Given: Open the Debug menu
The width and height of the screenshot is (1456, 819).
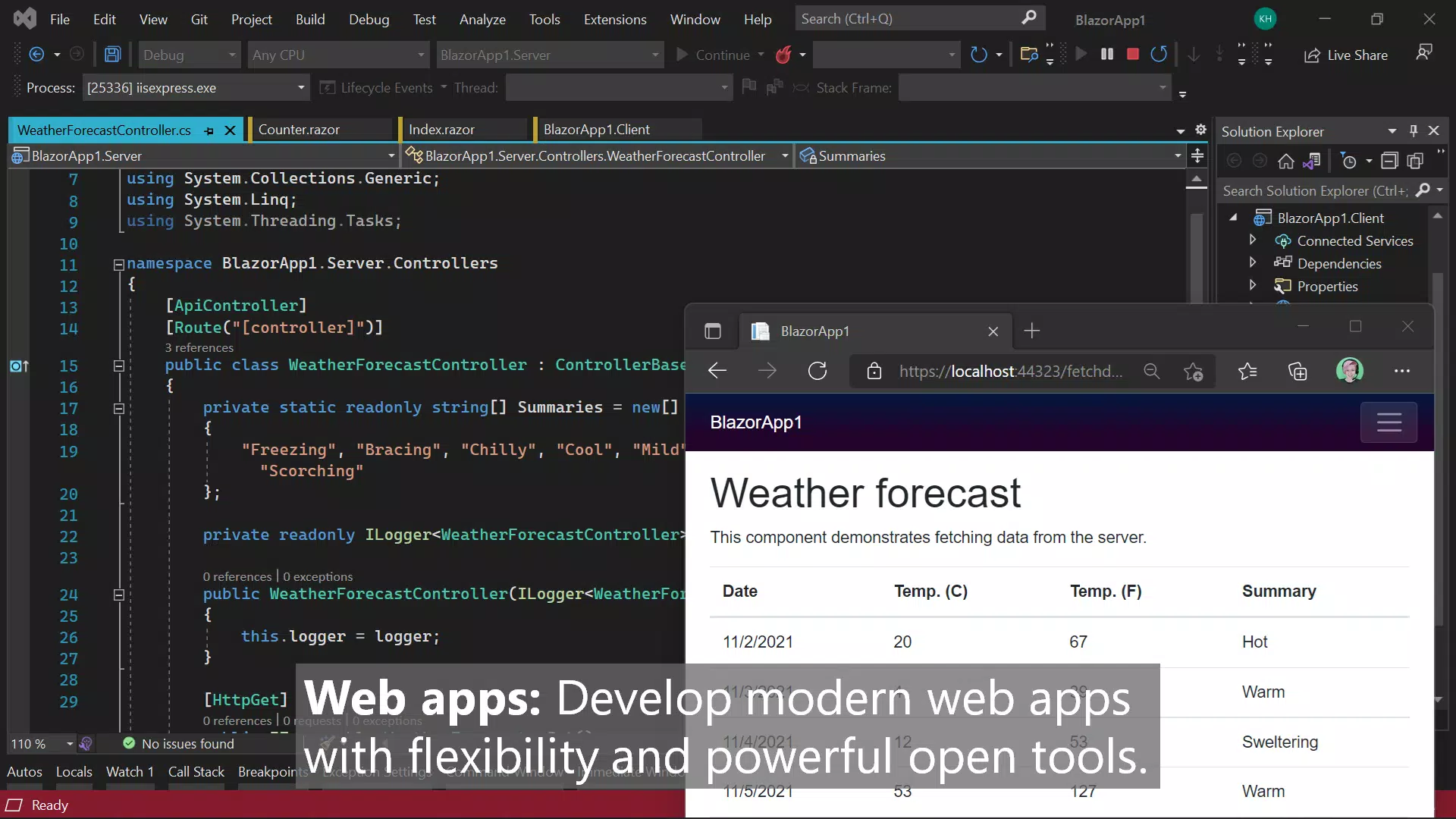Looking at the screenshot, I should click(x=369, y=19).
